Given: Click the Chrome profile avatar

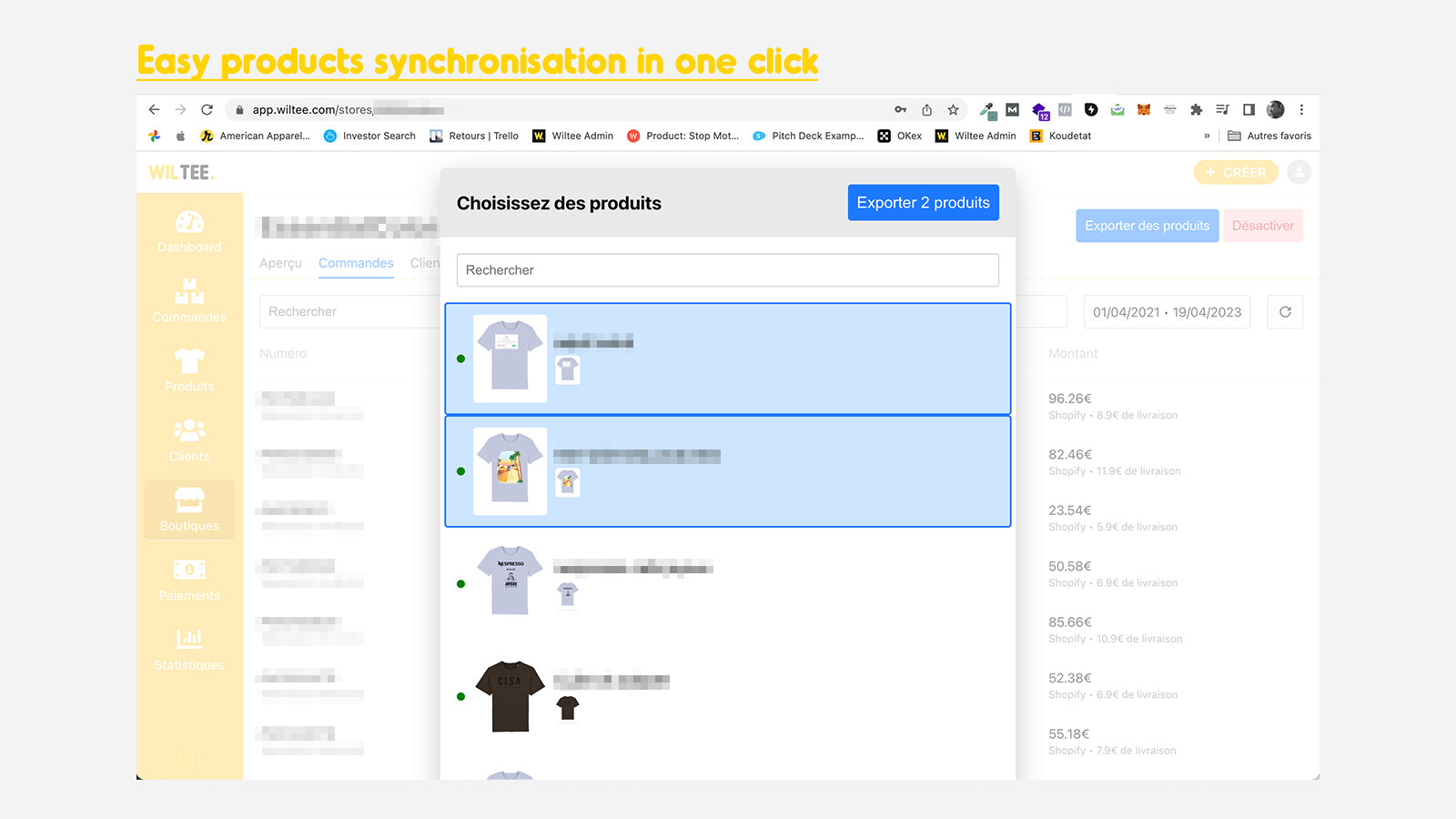Looking at the screenshot, I should coord(1276,109).
